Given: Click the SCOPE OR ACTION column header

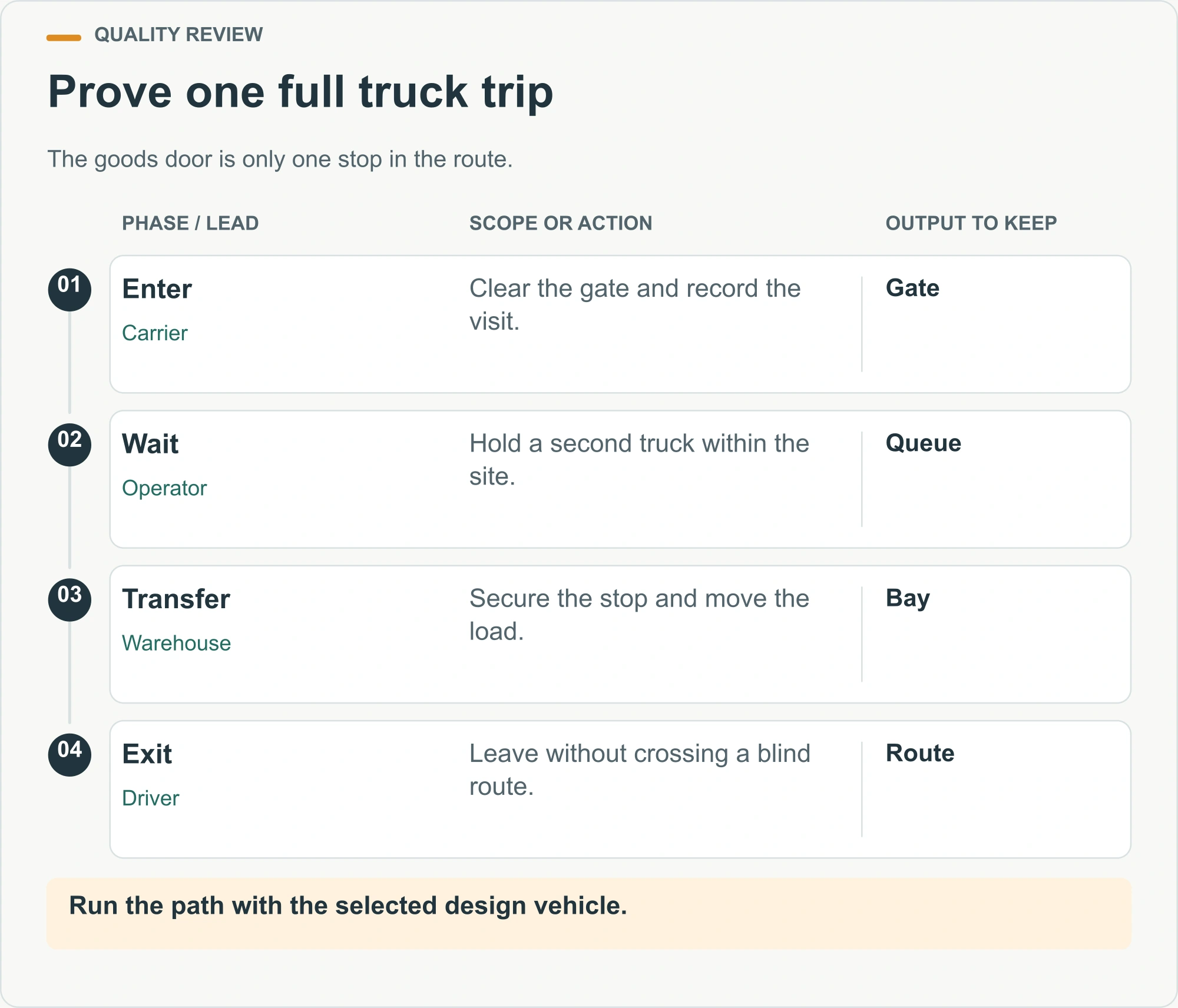Looking at the screenshot, I should tap(560, 223).
